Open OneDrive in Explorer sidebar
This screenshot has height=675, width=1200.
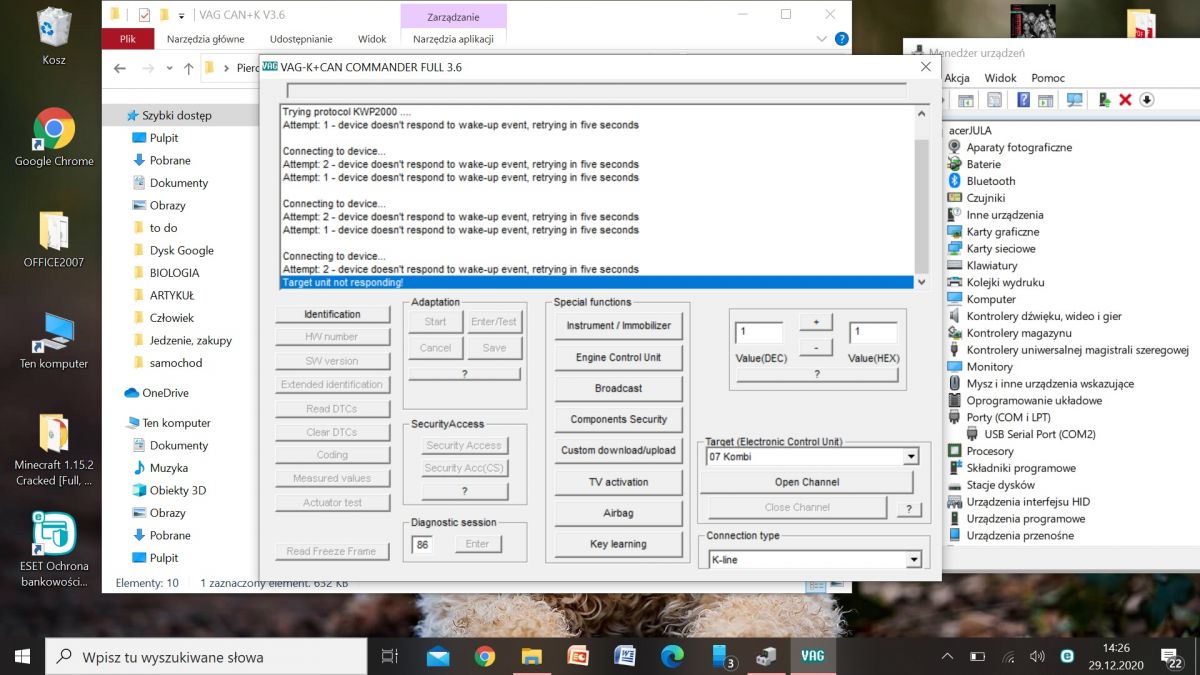point(165,393)
